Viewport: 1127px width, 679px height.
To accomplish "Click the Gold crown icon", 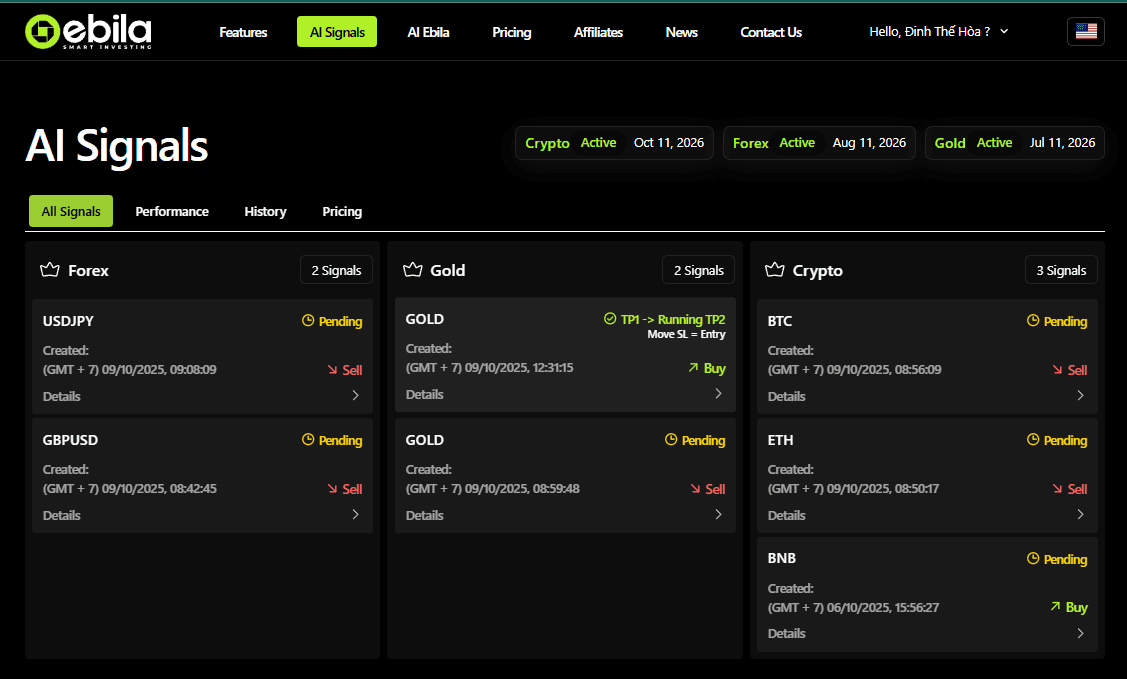I will pyautogui.click(x=412, y=270).
